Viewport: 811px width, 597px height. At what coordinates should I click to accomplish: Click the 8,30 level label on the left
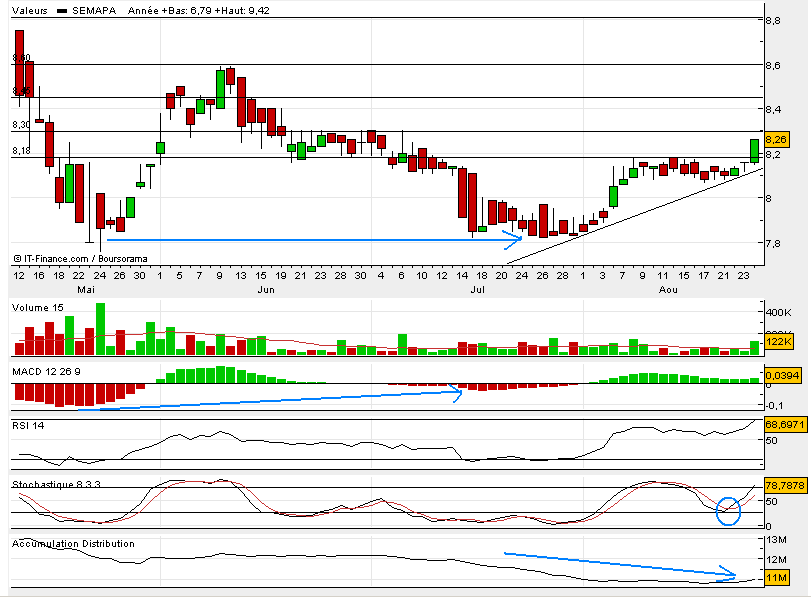(21, 124)
